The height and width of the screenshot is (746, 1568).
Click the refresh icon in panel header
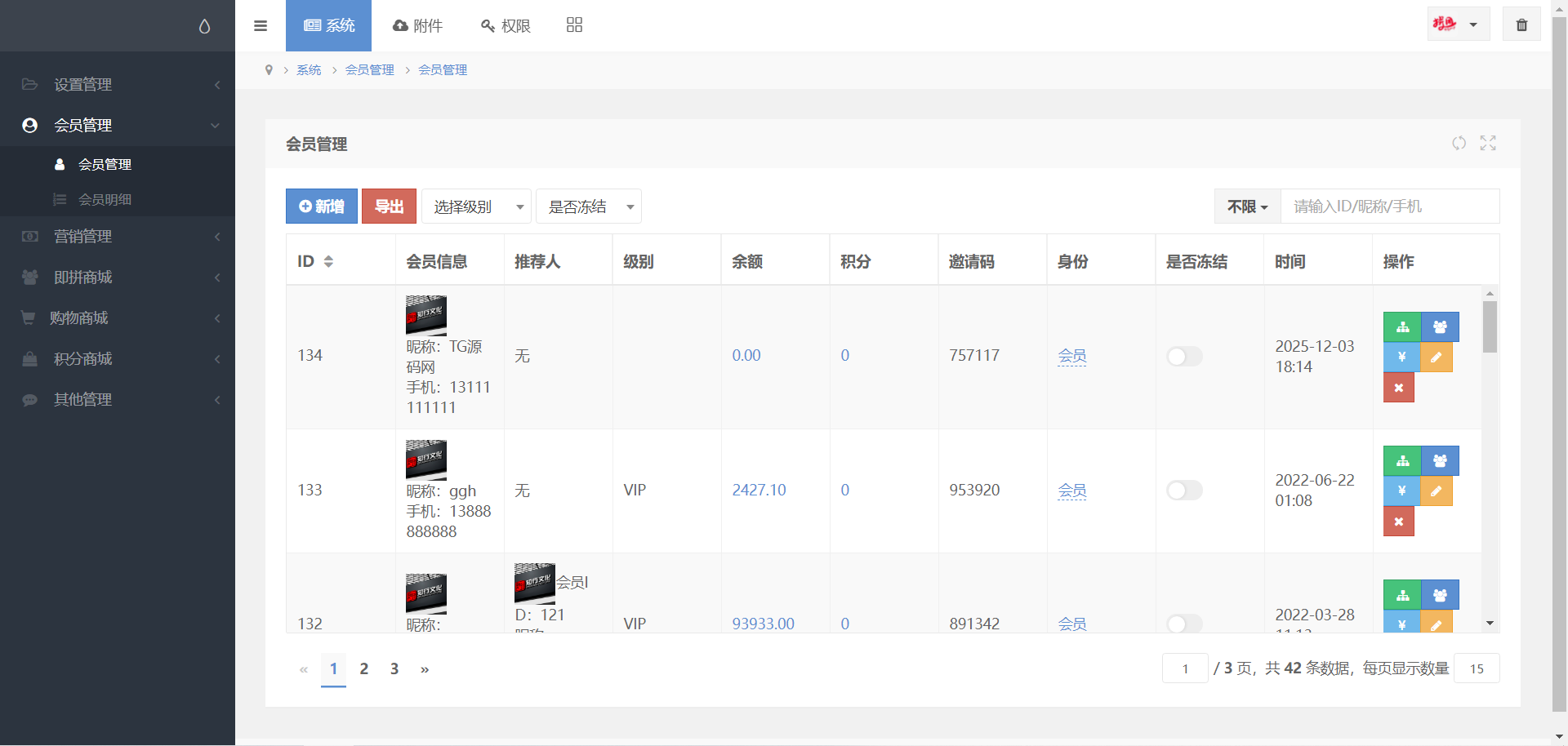click(1459, 144)
